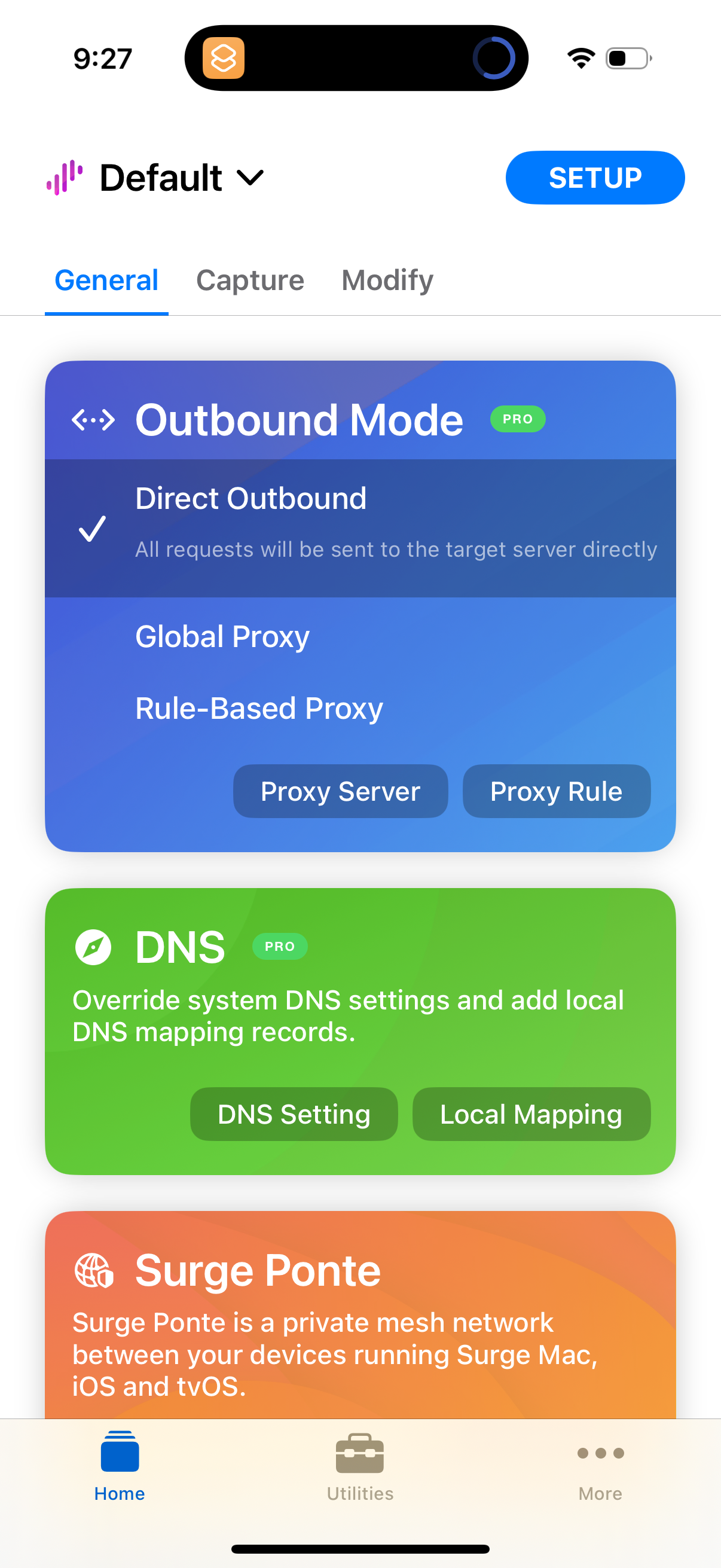This screenshot has height=1568, width=721.
Task: Tap the DNS compass icon
Action: pyautogui.click(x=93, y=947)
